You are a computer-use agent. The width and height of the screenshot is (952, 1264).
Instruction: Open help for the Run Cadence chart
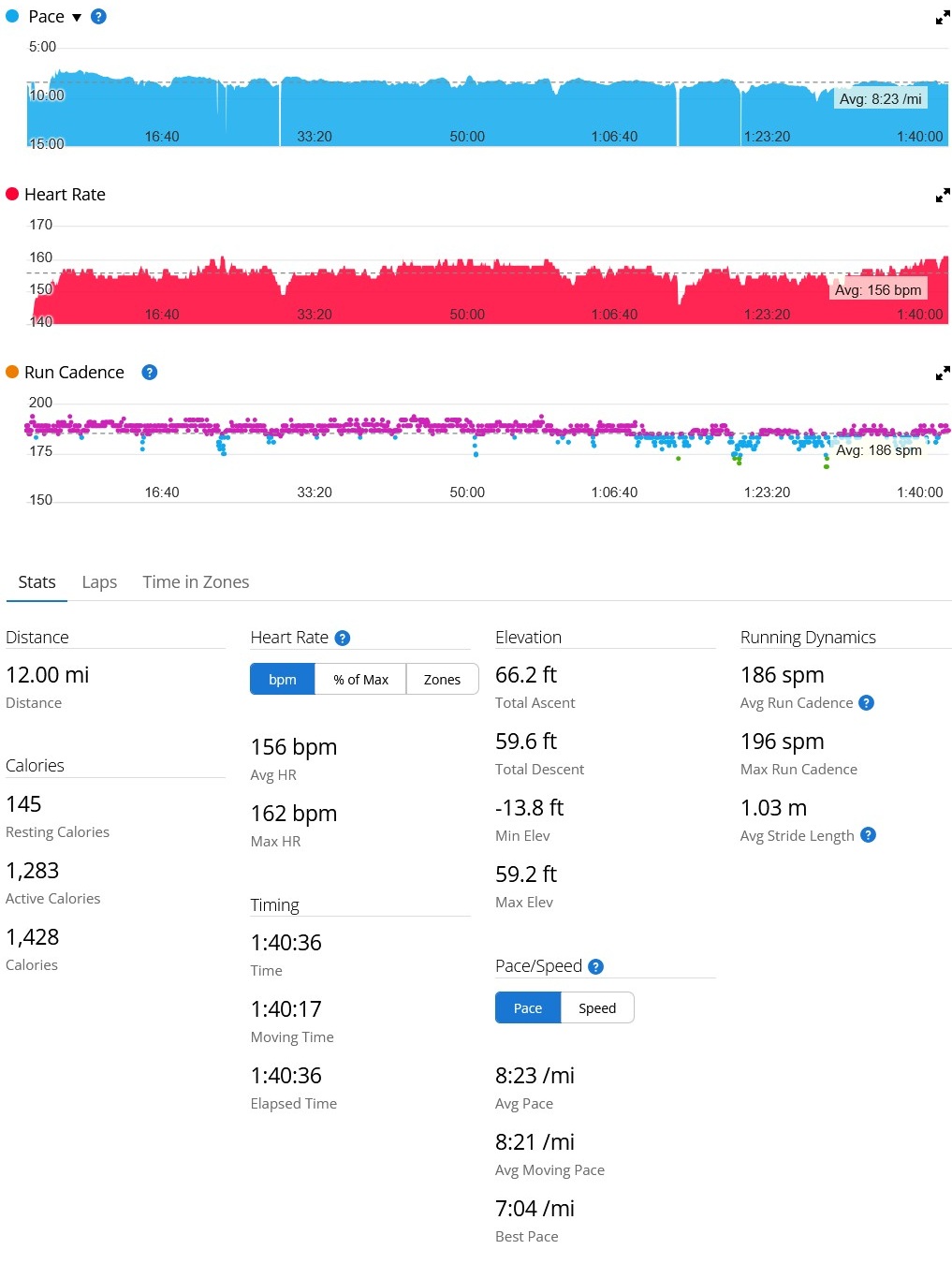coord(149,373)
